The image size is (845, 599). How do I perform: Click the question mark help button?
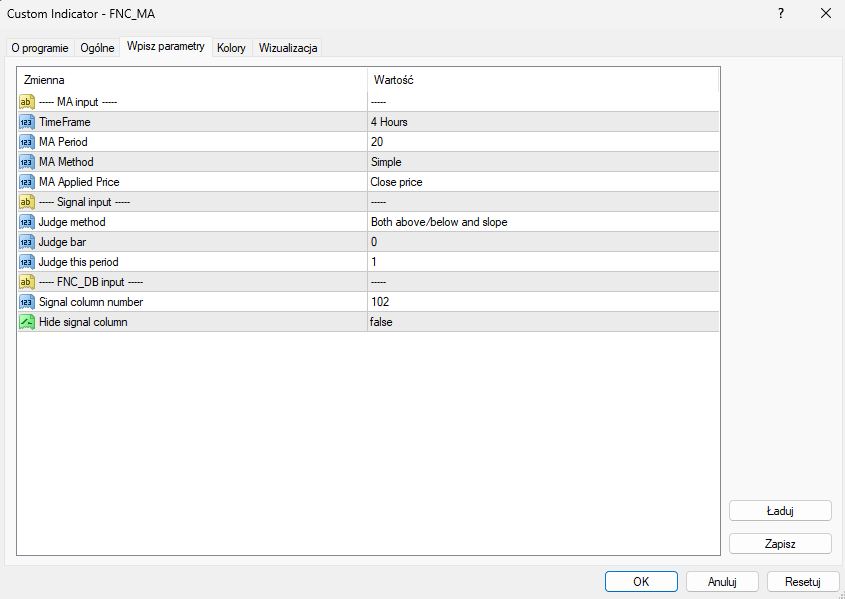pos(780,13)
